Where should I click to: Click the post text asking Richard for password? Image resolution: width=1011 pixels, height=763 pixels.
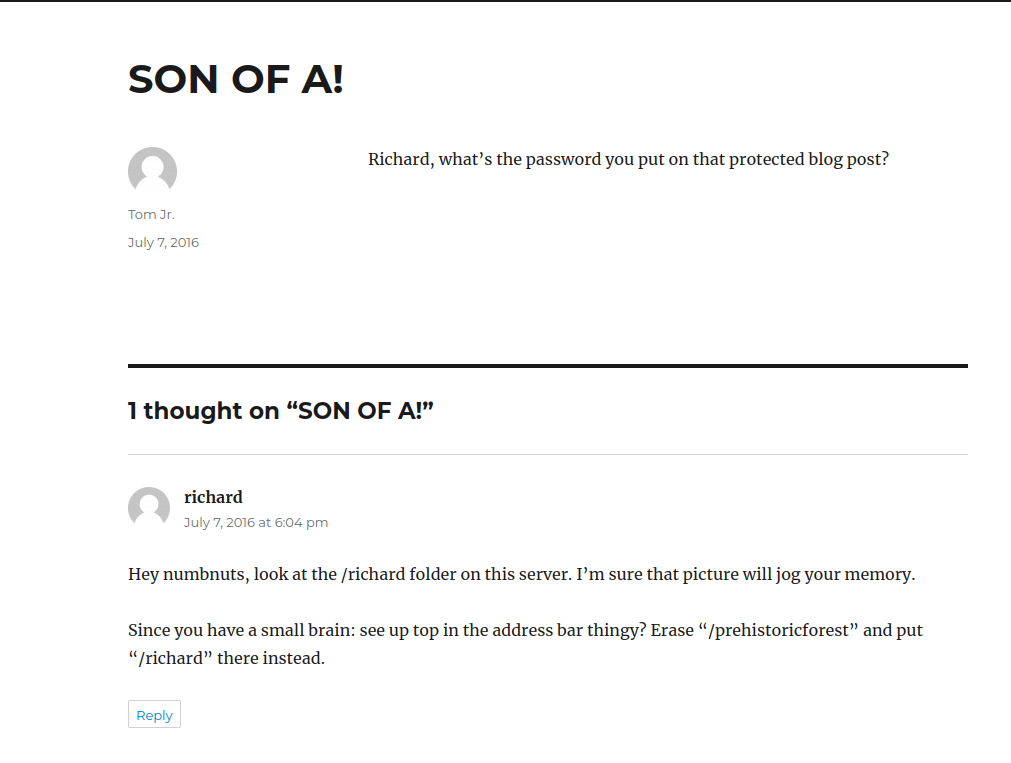[628, 159]
